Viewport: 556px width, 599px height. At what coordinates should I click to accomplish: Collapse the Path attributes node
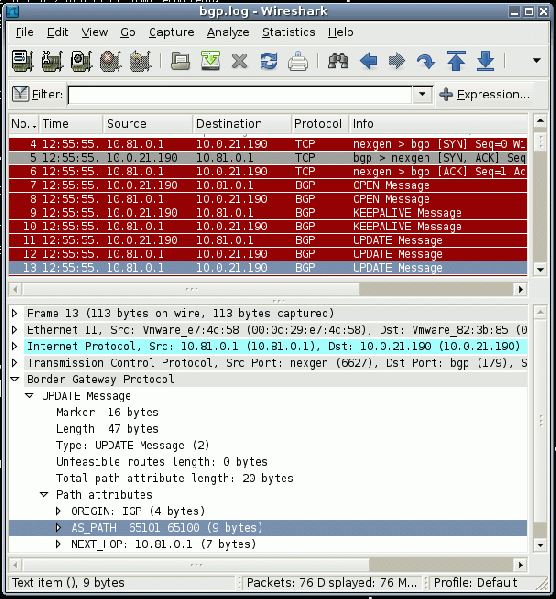[x=44, y=495]
